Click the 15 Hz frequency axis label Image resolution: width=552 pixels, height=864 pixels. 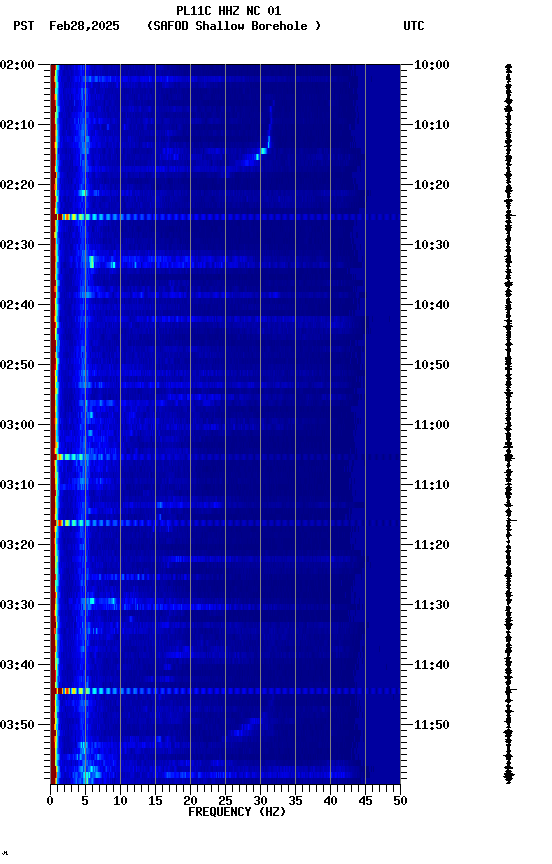point(155,801)
